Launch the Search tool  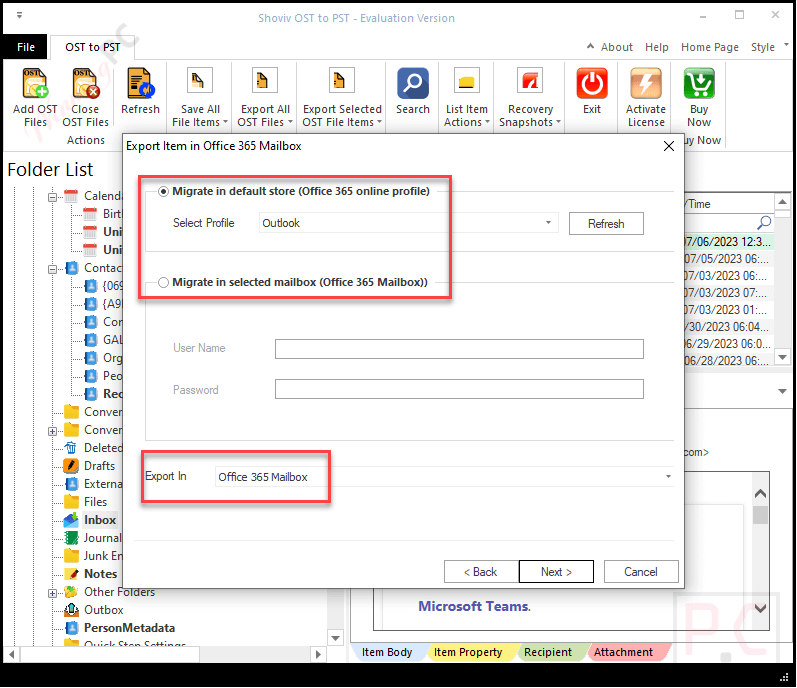coord(413,91)
